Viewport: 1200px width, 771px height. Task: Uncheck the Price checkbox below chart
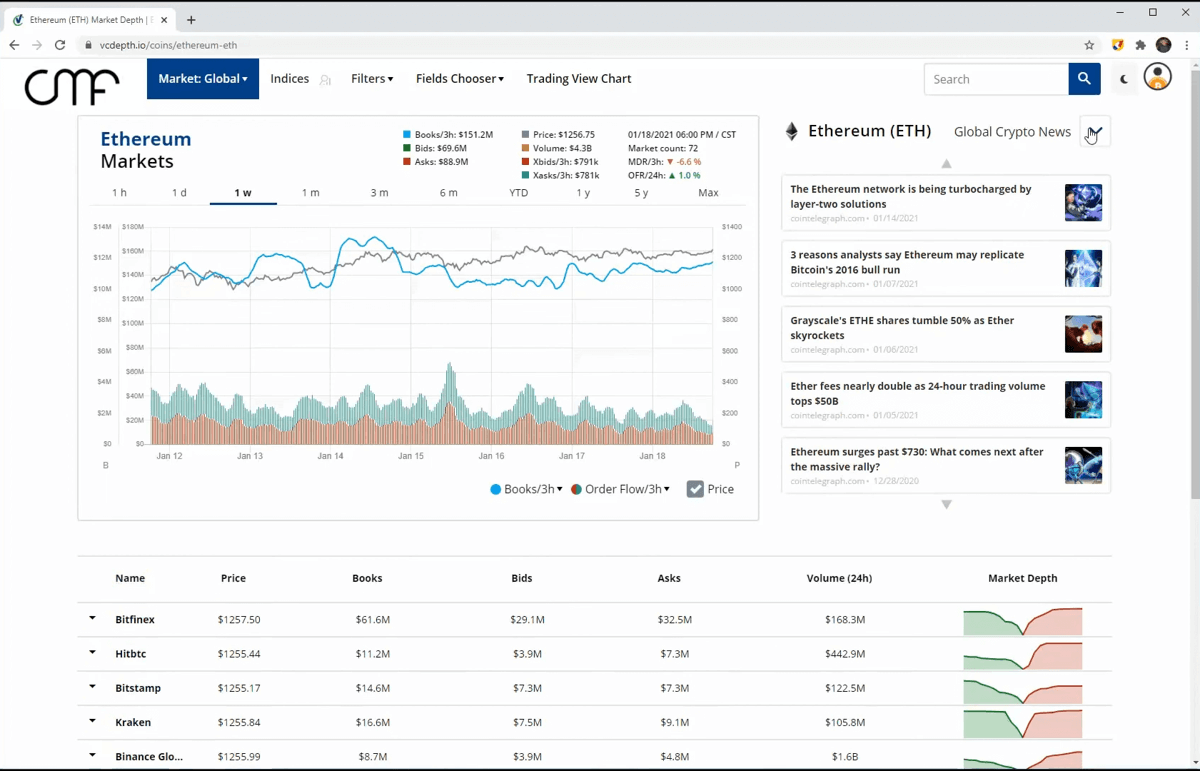pyautogui.click(x=695, y=489)
